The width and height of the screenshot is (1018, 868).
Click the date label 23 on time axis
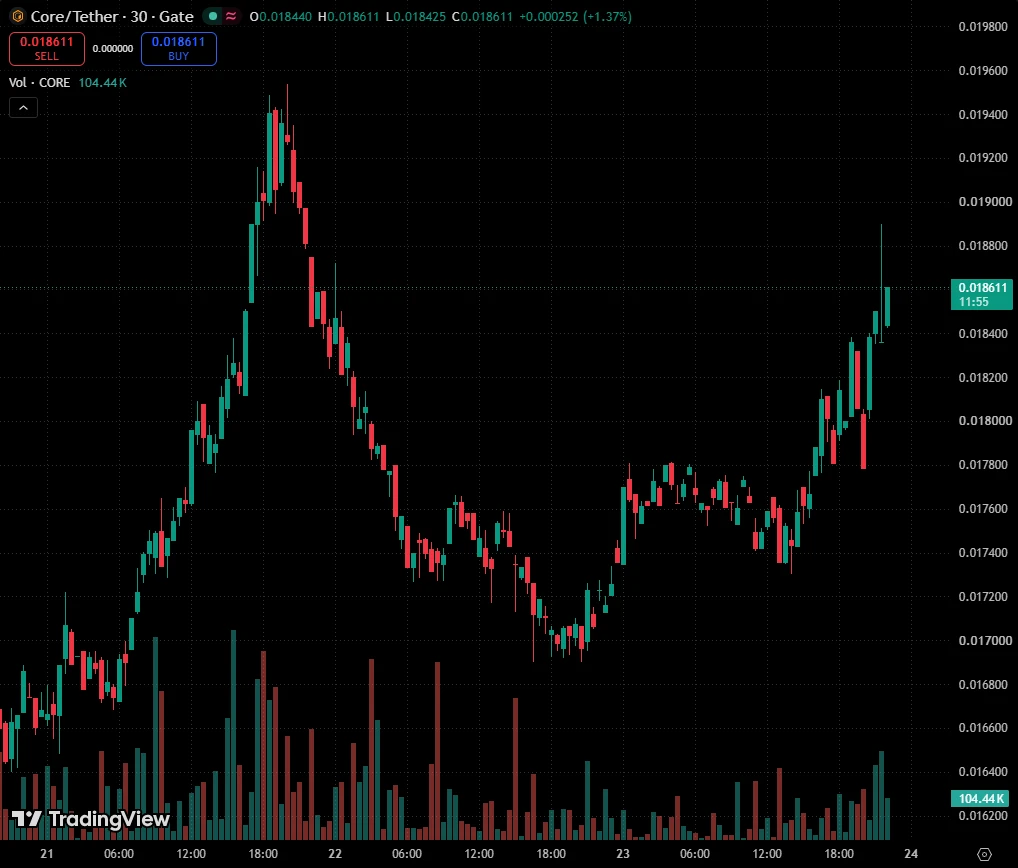(623, 854)
